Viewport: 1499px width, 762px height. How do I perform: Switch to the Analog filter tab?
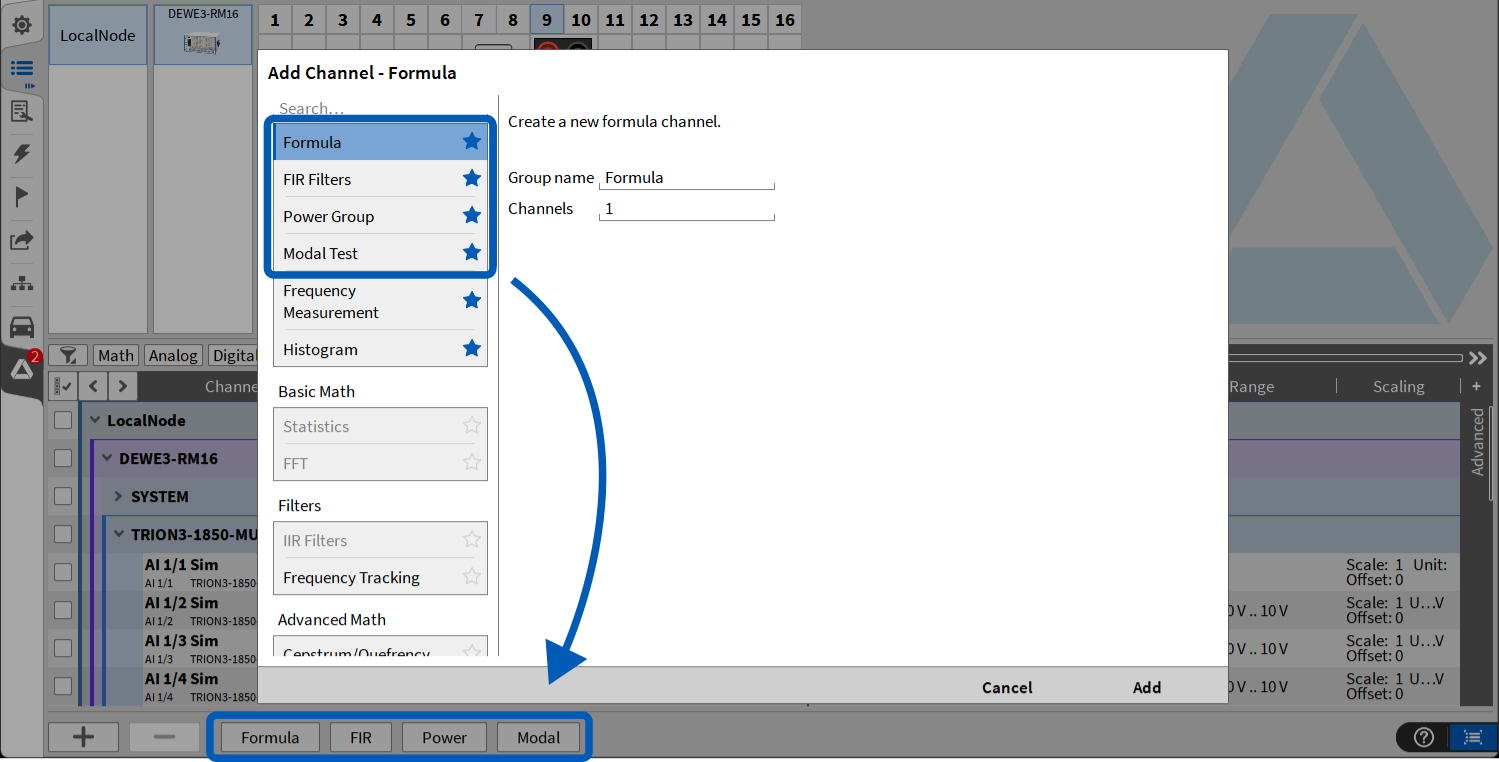tap(173, 355)
